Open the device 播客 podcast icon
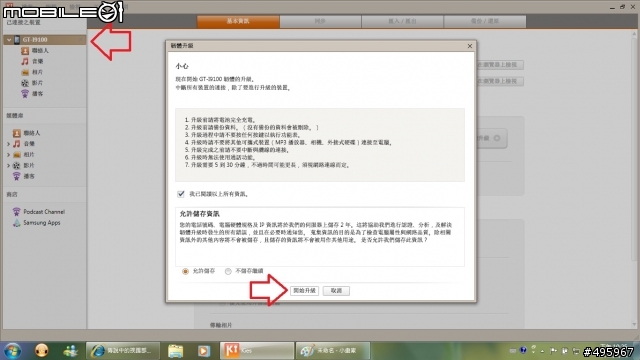640x360 pixels. (x=25, y=94)
